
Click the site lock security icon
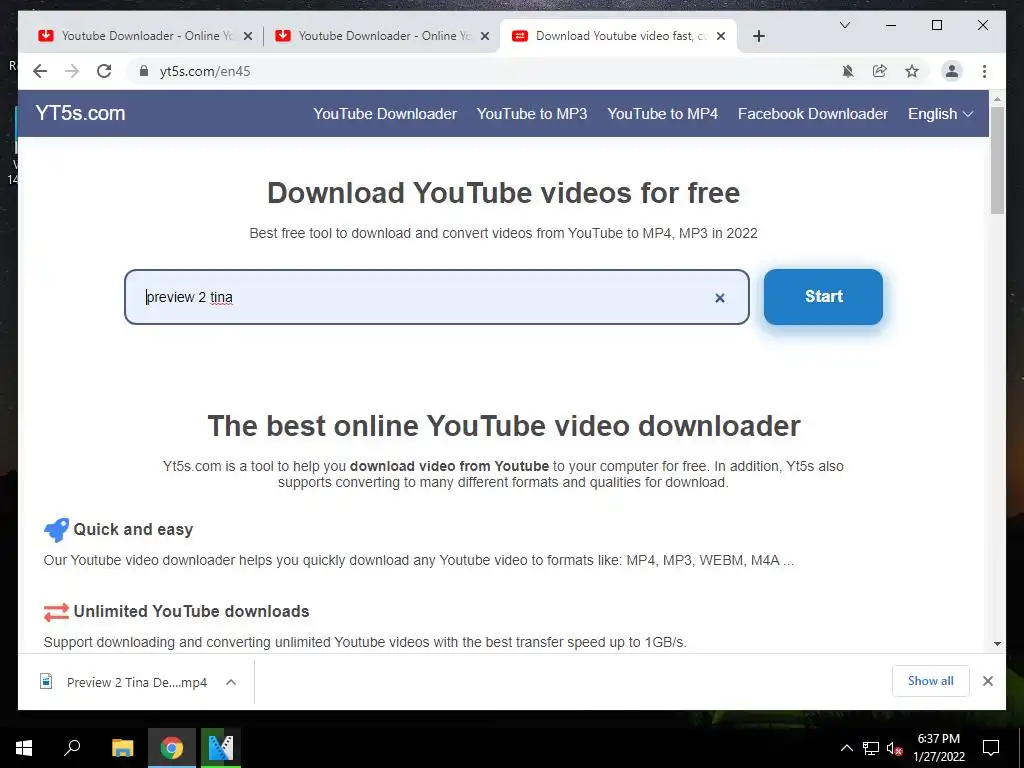(x=144, y=71)
